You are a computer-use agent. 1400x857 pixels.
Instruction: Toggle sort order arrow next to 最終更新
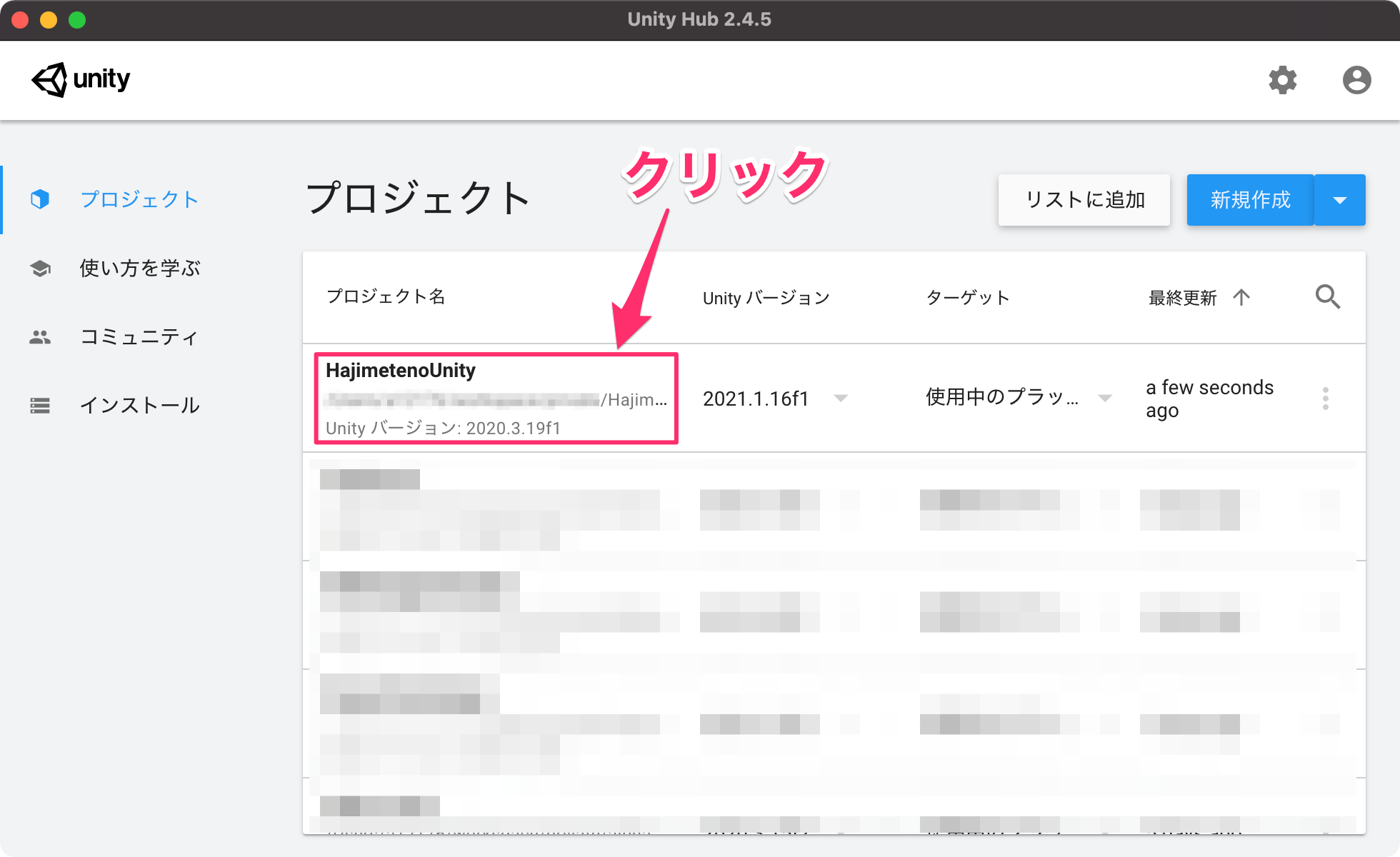coord(1241,297)
